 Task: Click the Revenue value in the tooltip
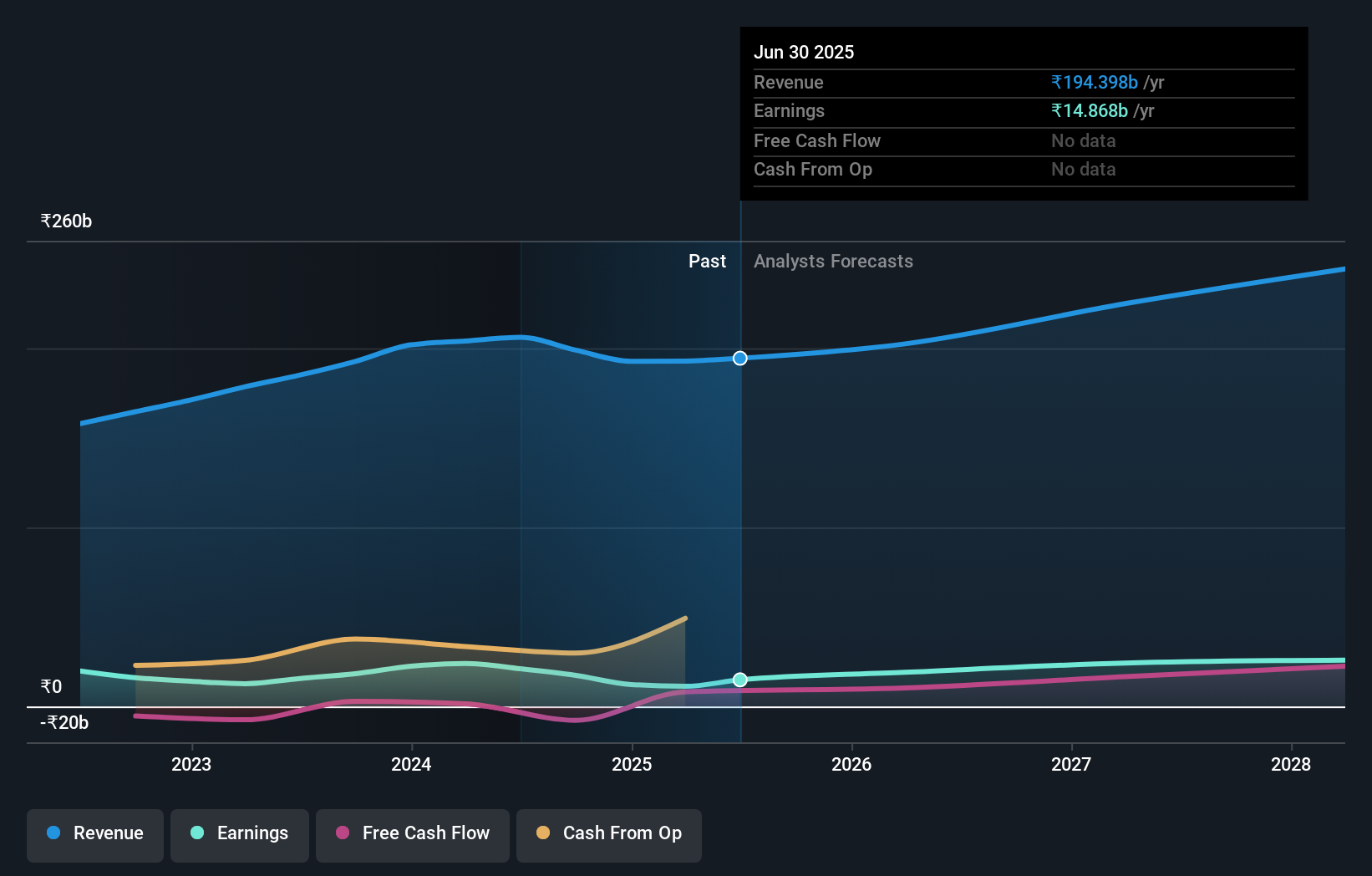click(1094, 82)
